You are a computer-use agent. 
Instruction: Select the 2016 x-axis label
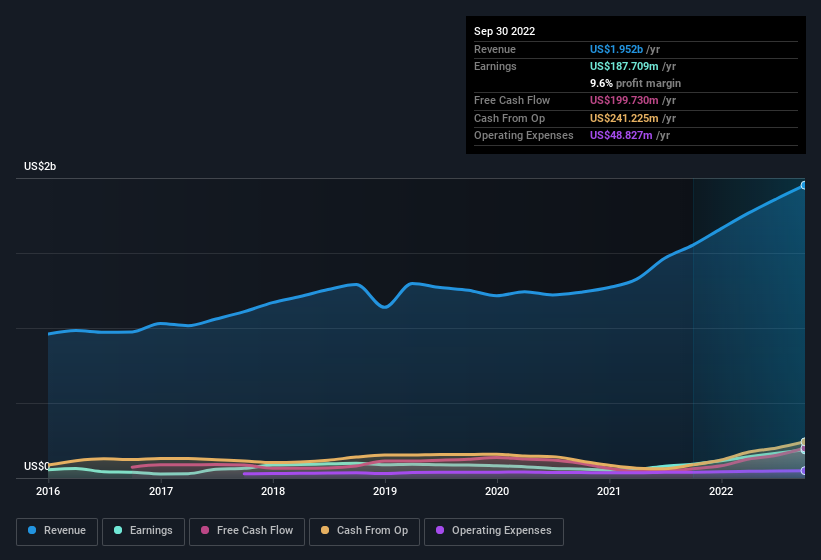point(48,491)
